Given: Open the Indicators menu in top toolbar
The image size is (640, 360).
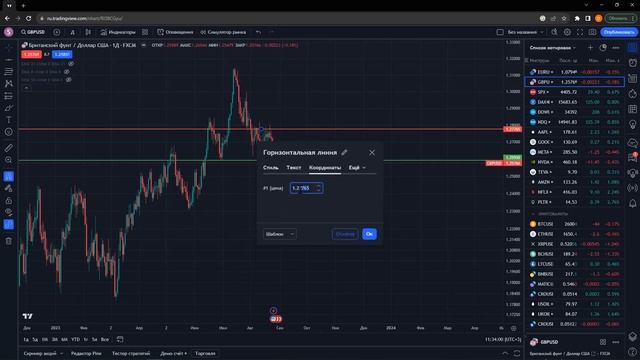Looking at the screenshot, I should tap(118, 32).
